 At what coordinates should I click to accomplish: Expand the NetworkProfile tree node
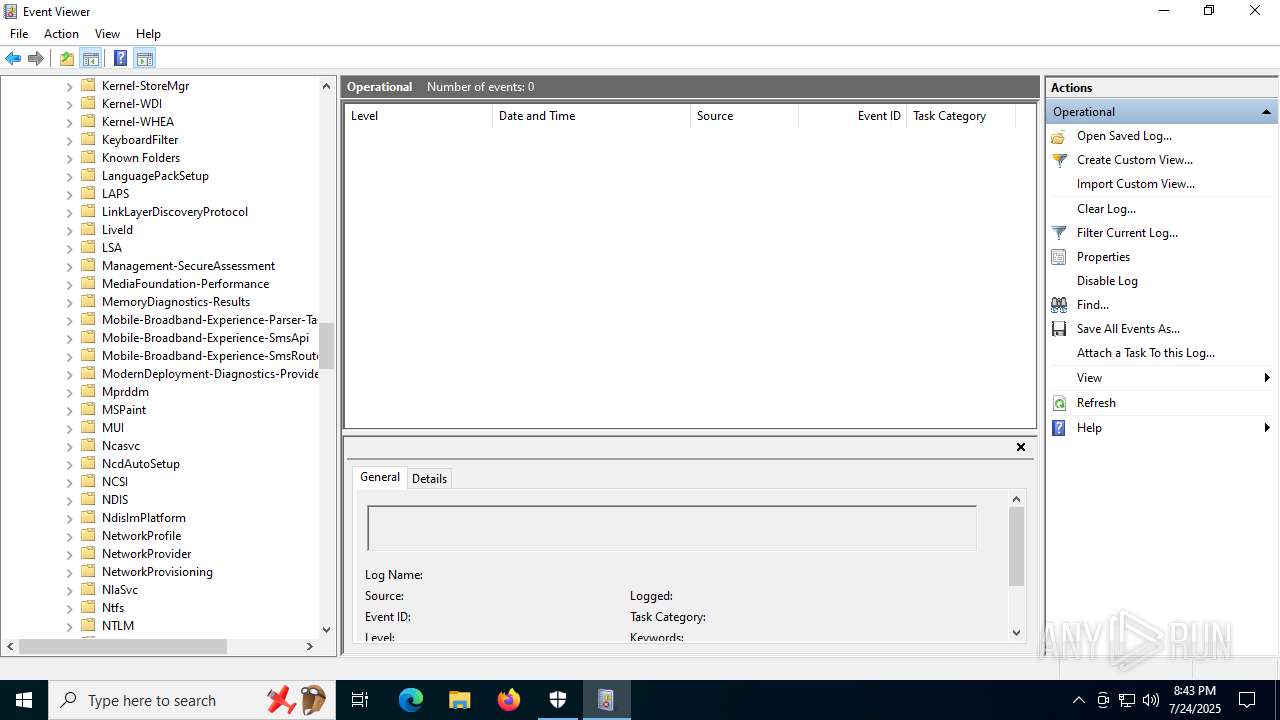click(70, 536)
